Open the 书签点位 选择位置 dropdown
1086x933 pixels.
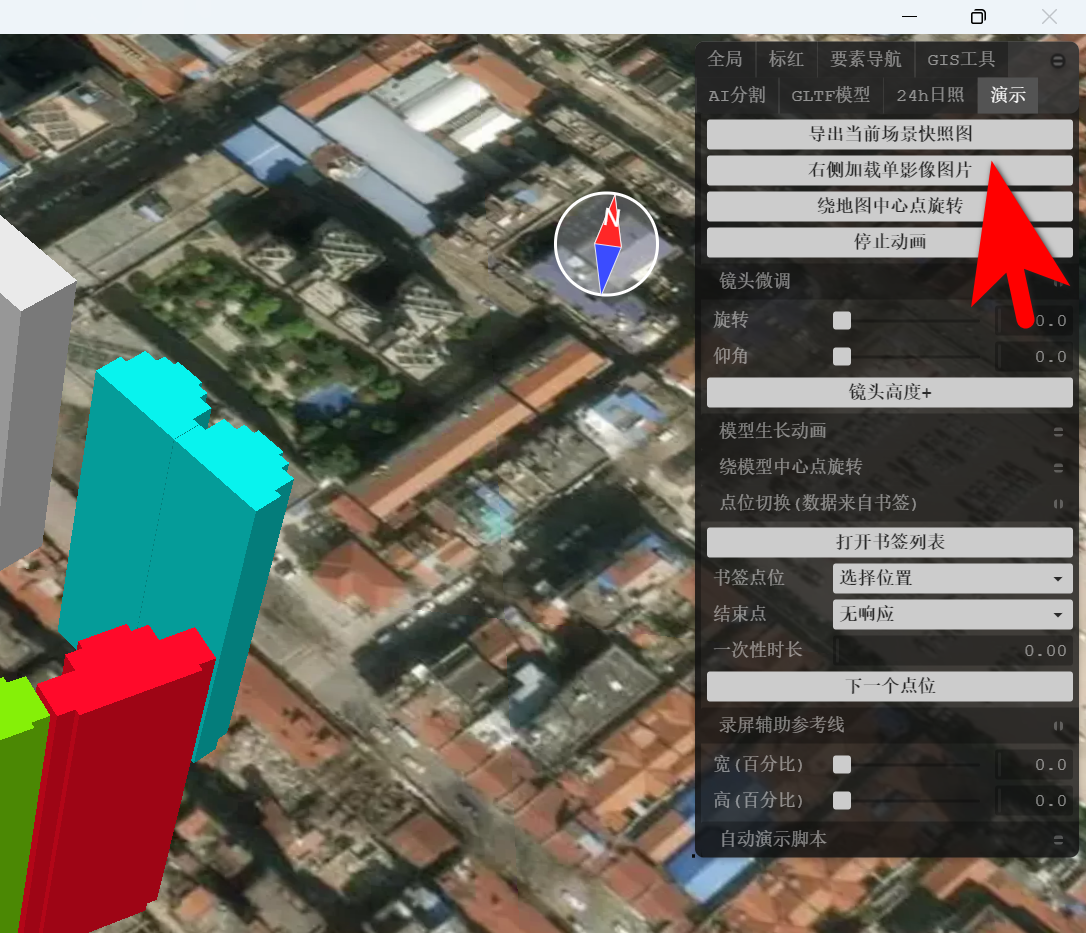952,578
